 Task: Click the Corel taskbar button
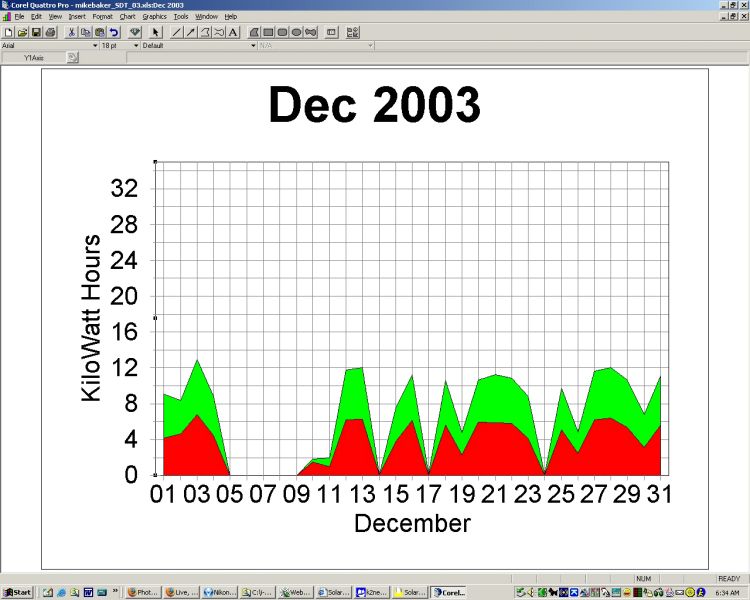pos(449,592)
